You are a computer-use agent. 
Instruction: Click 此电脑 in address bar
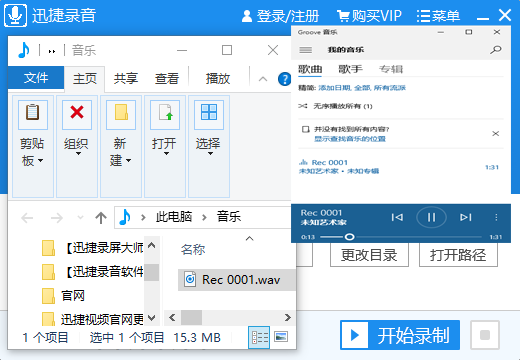tap(174, 217)
